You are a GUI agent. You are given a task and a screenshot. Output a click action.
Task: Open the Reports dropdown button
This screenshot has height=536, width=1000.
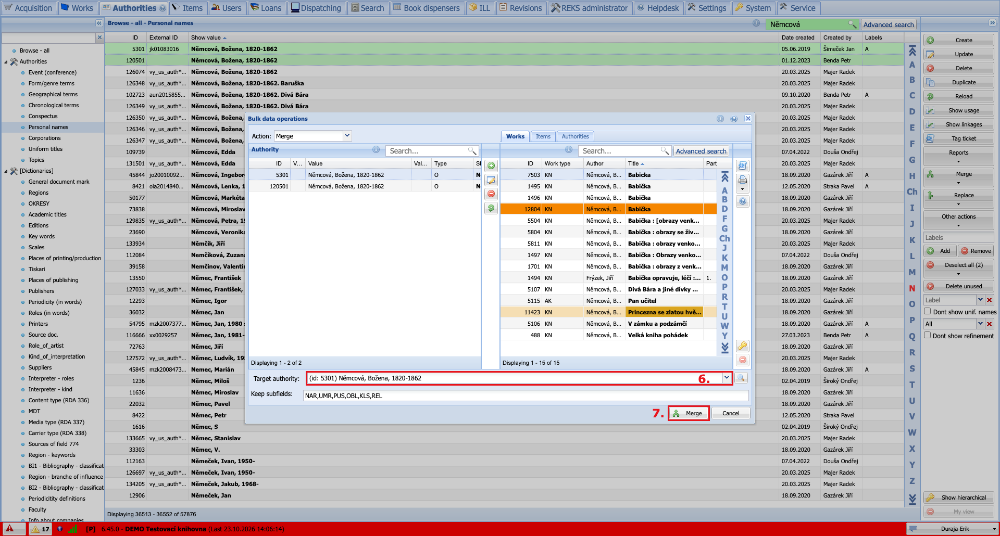click(959, 156)
